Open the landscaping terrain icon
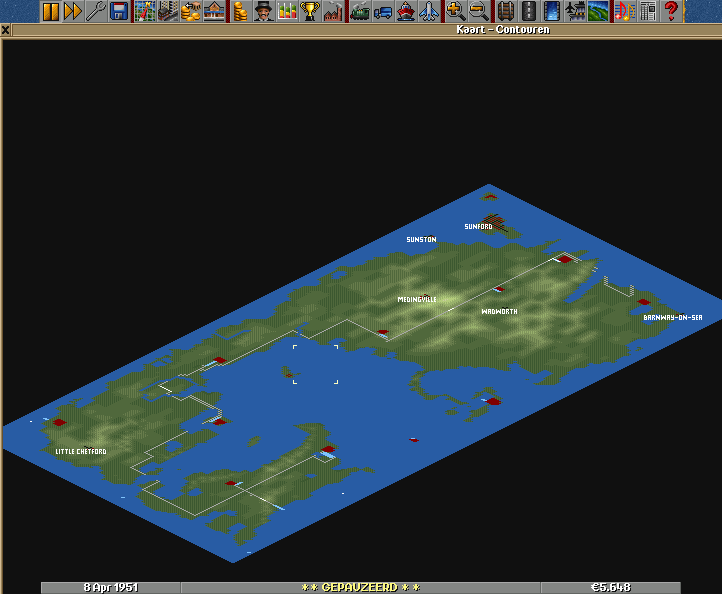 point(598,11)
